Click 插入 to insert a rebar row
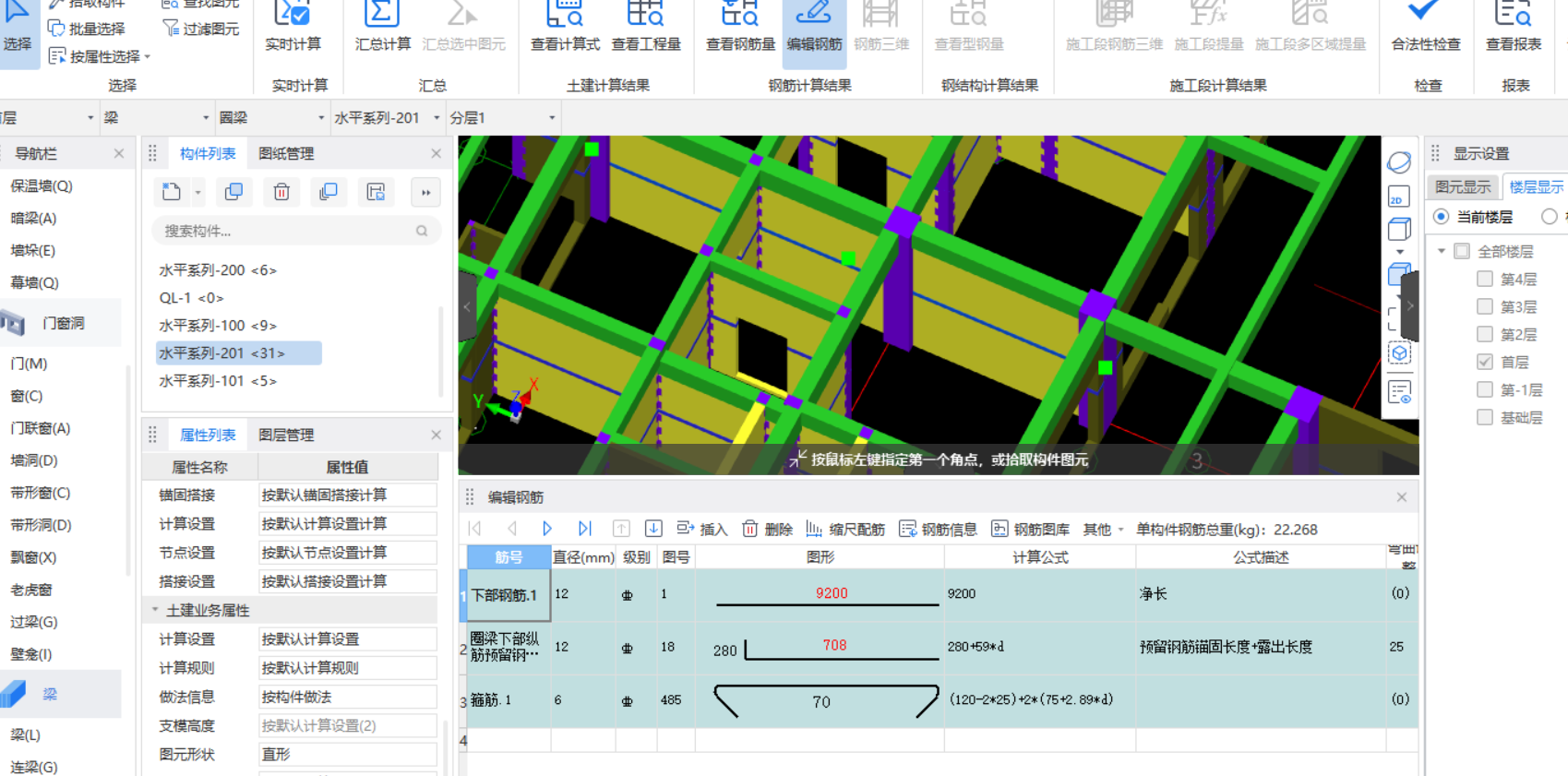 701,529
